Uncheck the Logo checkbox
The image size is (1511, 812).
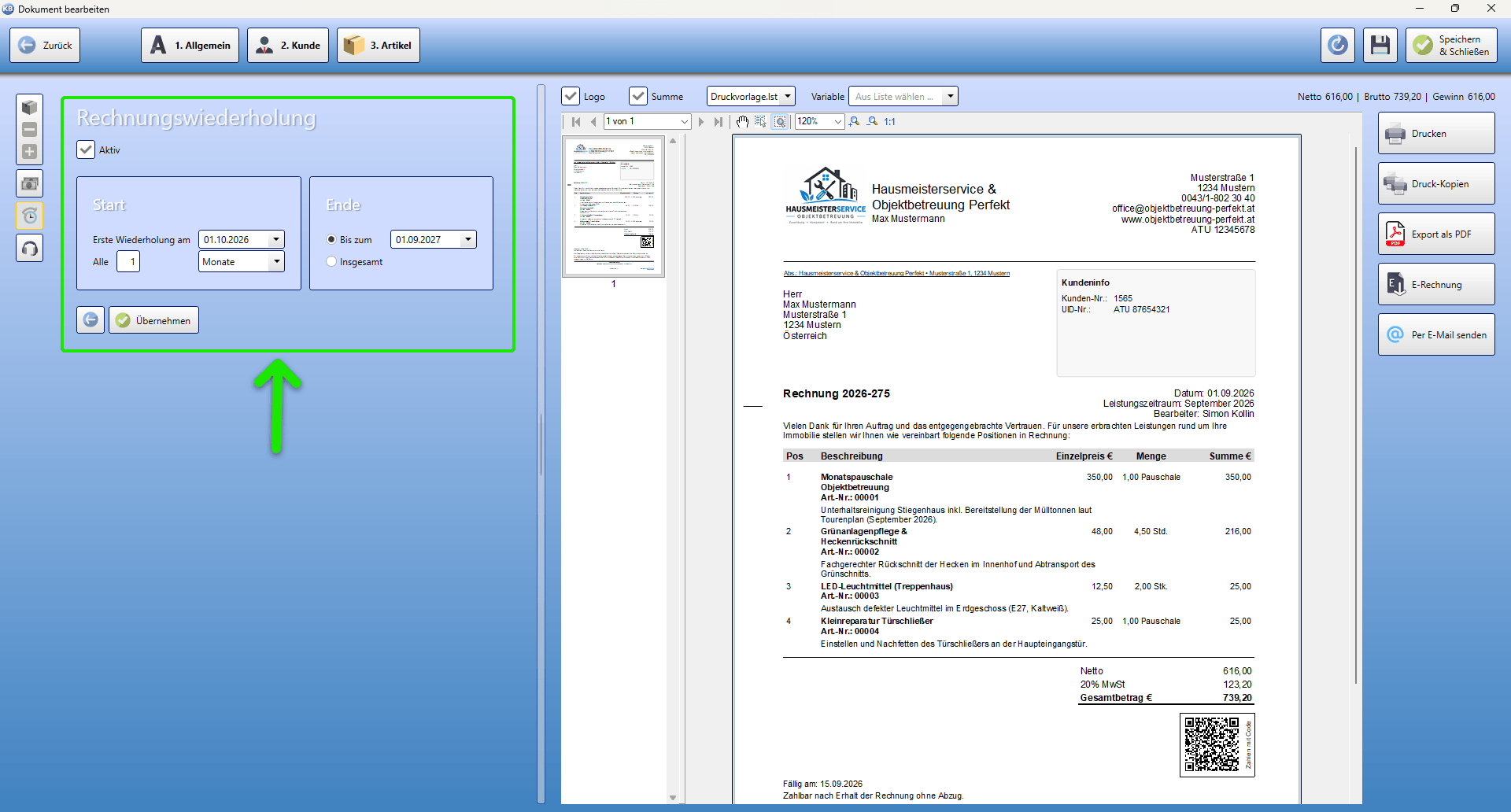[571, 96]
